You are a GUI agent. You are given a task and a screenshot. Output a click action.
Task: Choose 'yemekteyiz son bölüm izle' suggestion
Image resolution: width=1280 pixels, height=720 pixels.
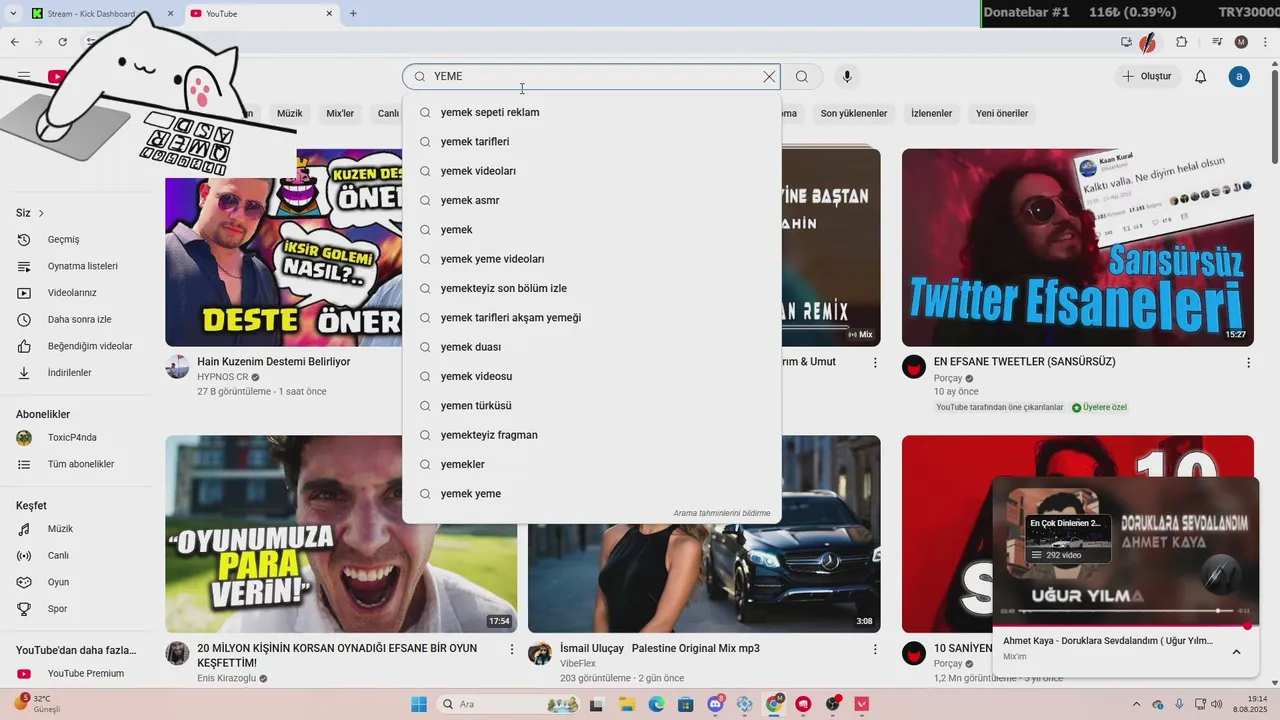point(592,288)
